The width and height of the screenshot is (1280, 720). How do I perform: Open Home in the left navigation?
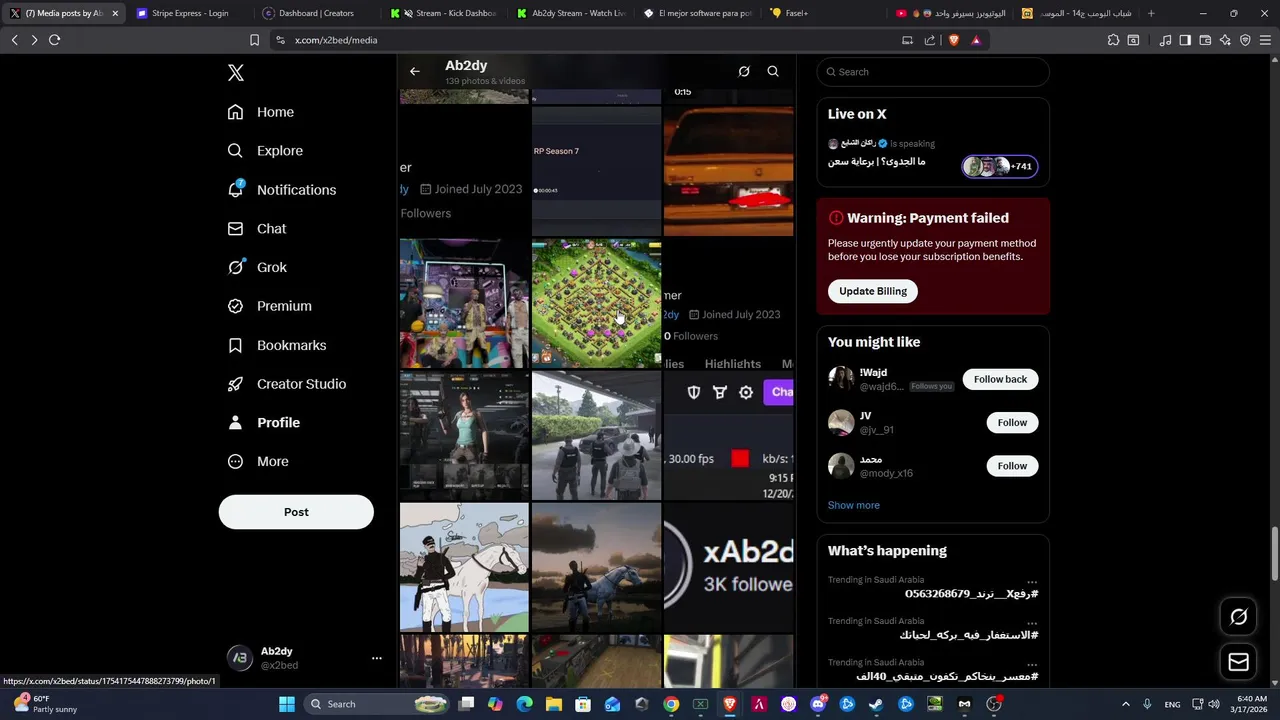click(x=261, y=112)
